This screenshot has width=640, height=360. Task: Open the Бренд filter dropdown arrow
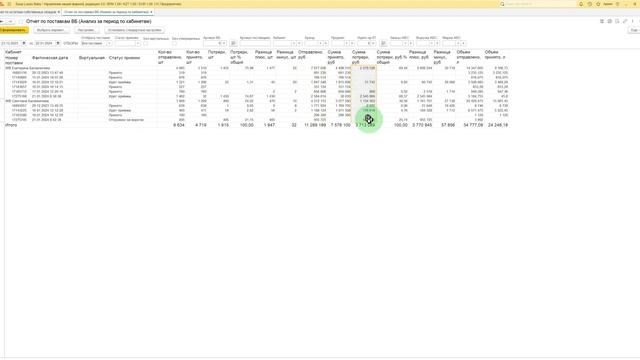(x=320, y=43)
